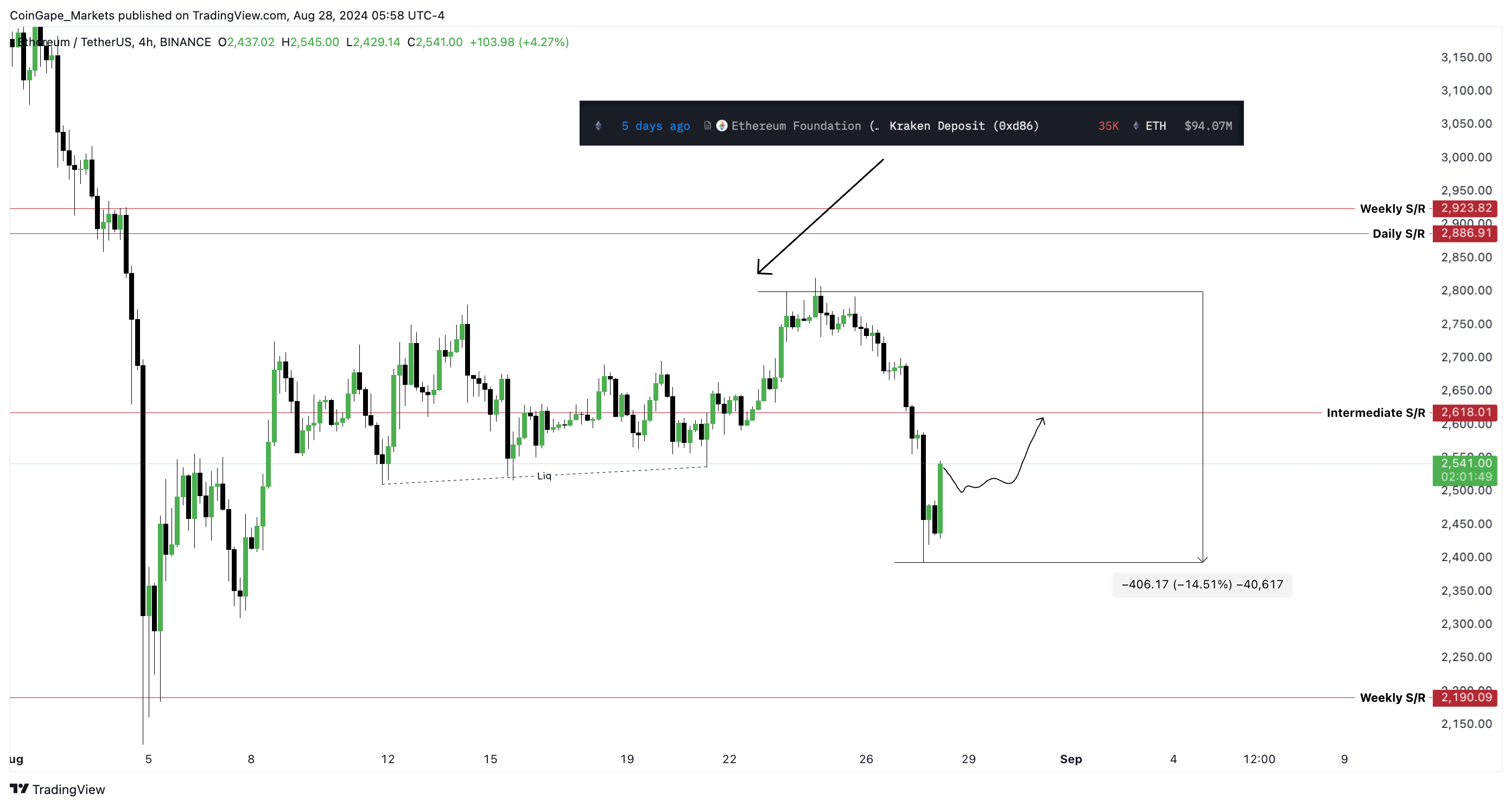Click the -406.17 (-14.51%) measurement label

pyautogui.click(x=1202, y=584)
